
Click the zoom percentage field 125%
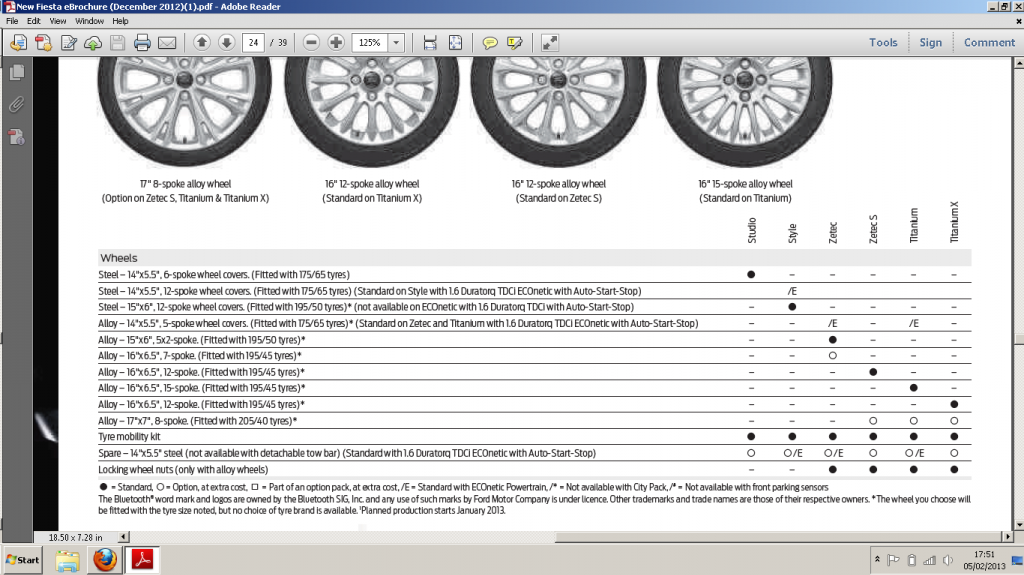[x=370, y=42]
